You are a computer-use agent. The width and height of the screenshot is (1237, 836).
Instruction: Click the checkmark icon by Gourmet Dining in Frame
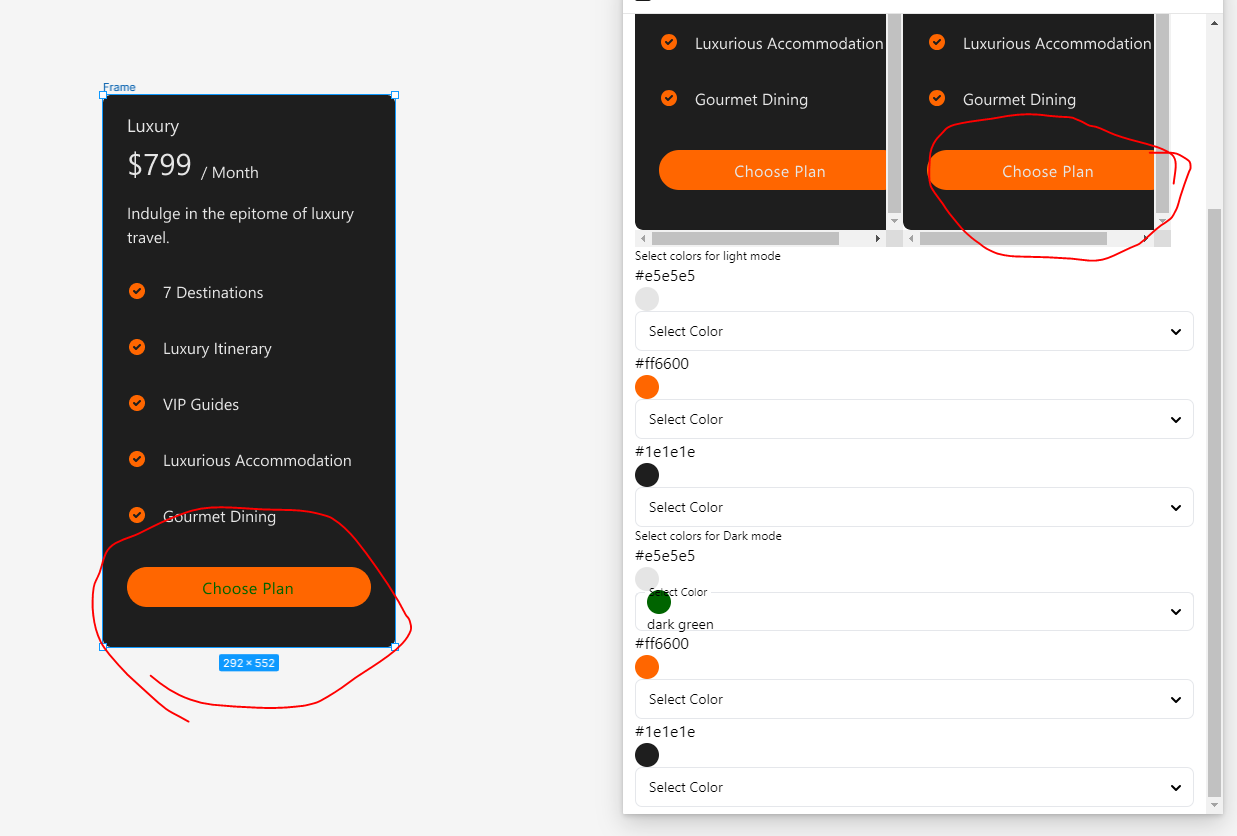coord(137,515)
